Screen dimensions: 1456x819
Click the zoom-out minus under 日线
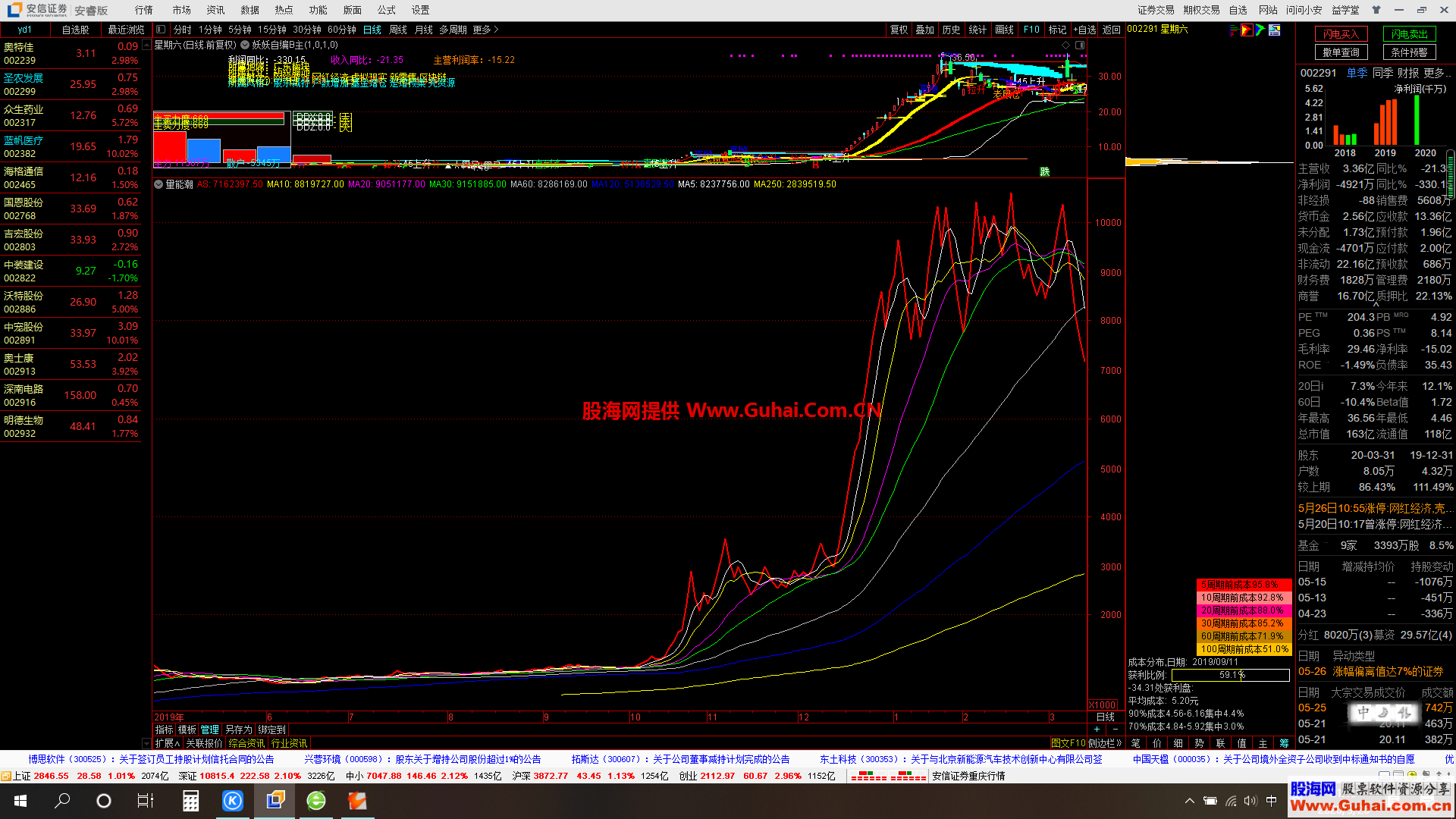pyautogui.click(x=1115, y=730)
